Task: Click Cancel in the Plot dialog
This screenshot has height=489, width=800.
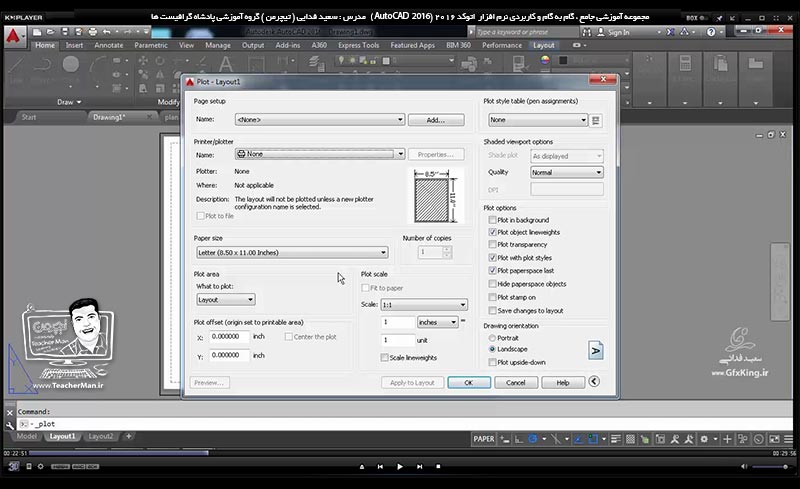Action: click(x=515, y=382)
